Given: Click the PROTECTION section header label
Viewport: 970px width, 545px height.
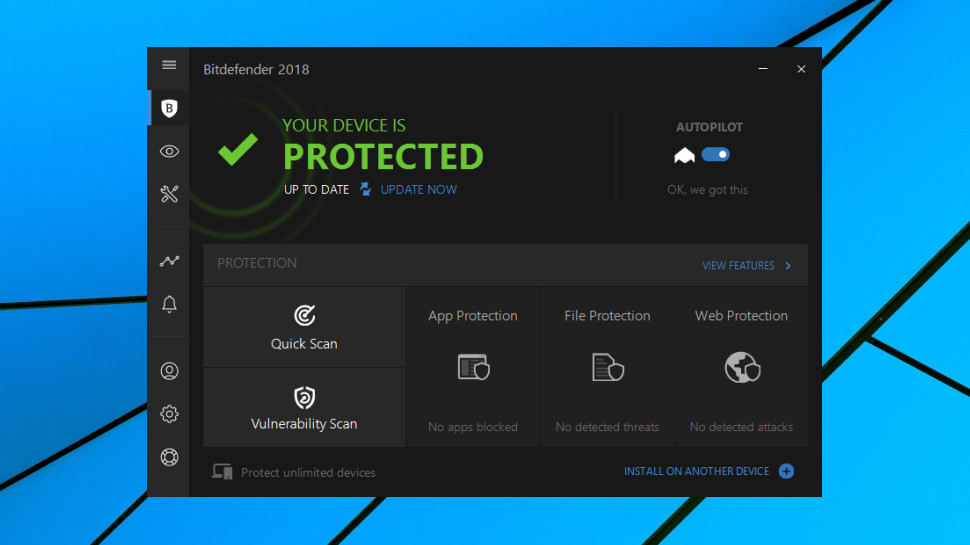Looking at the screenshot, I should [257, 263].
